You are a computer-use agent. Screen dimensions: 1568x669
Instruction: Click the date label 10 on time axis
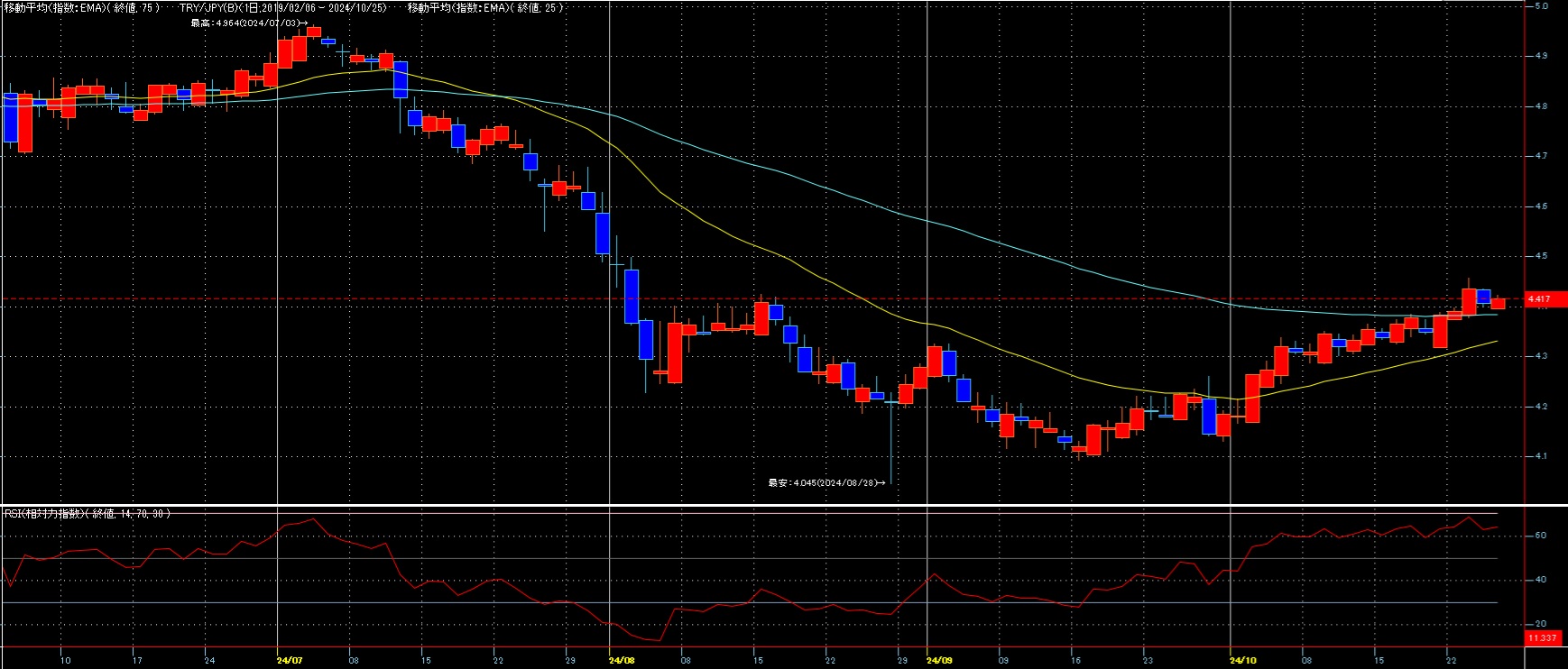(x=65, y=661)
